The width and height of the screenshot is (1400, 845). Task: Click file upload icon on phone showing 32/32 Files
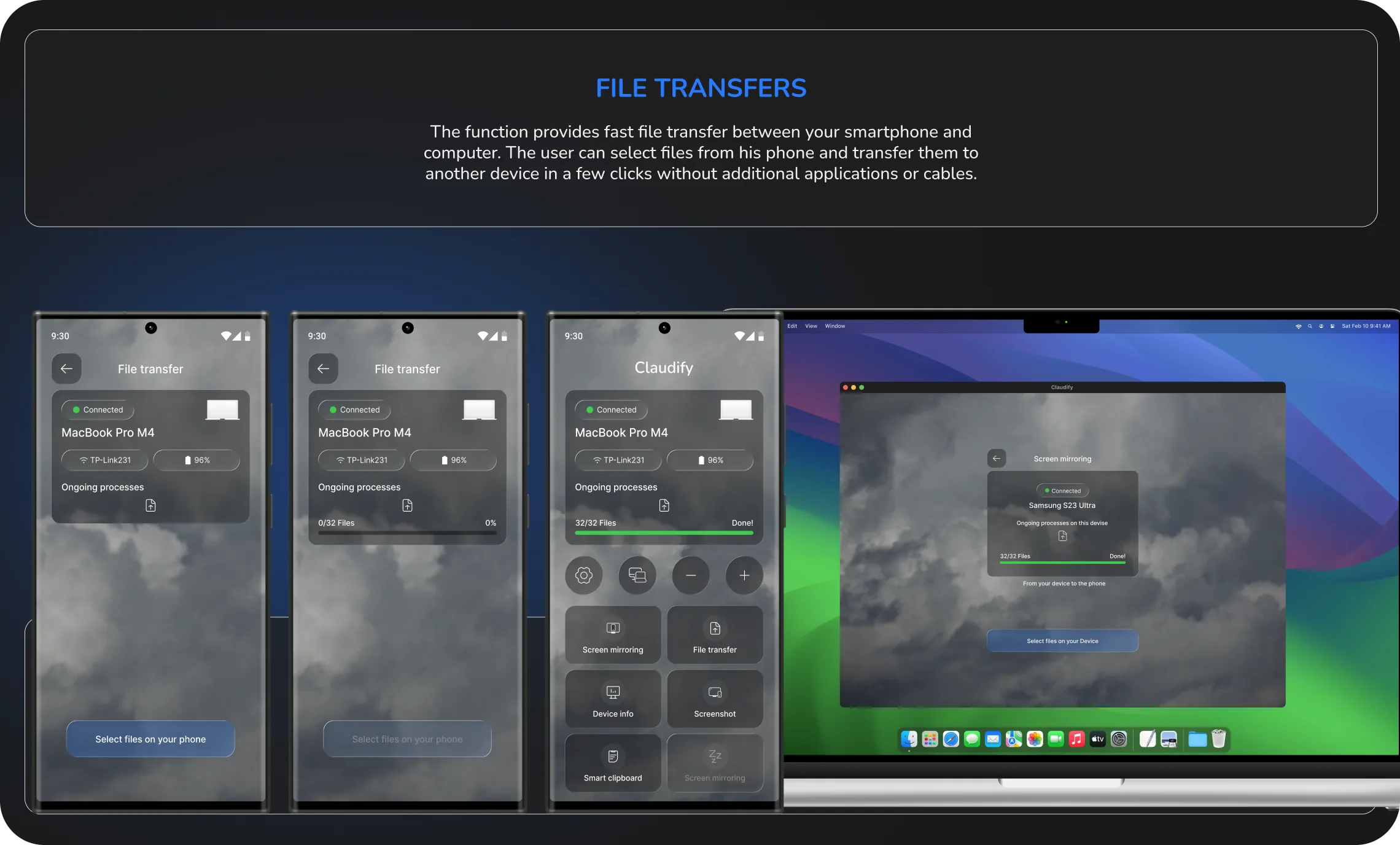[664, 505]
